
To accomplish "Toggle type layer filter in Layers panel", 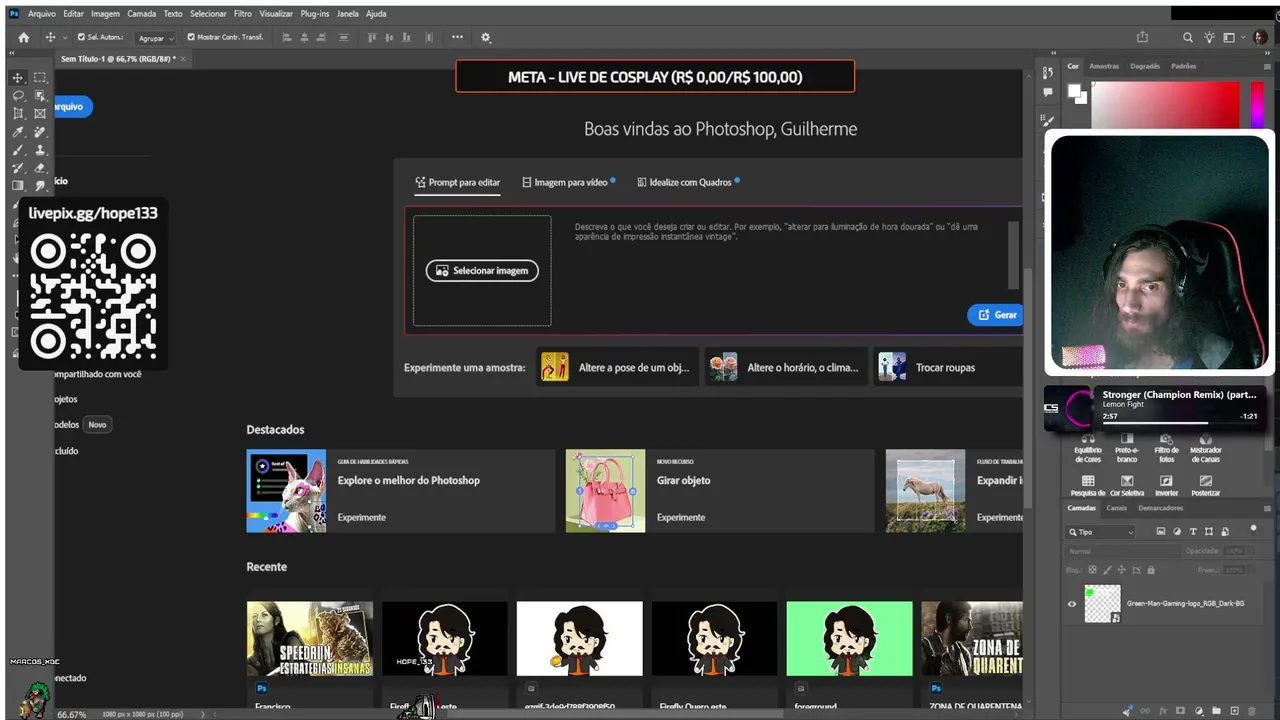I will (1193, 532).
